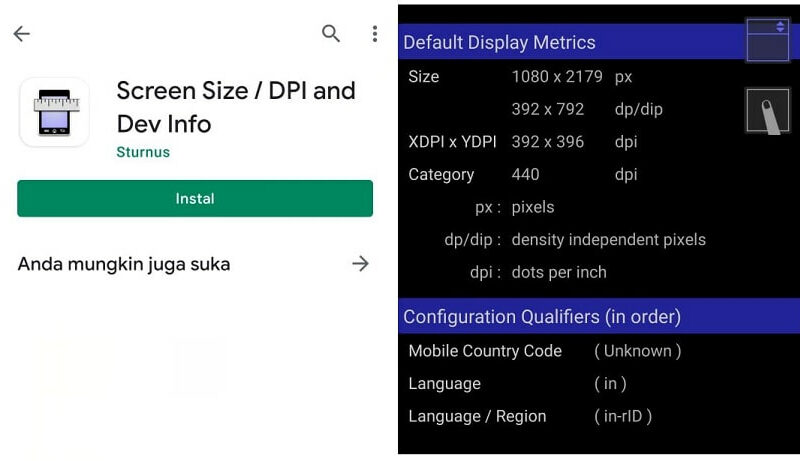Viewport: 800px width, 461px height.
Task: Tap the Language / Region in-rID row
Action: [x=530, y=416]
